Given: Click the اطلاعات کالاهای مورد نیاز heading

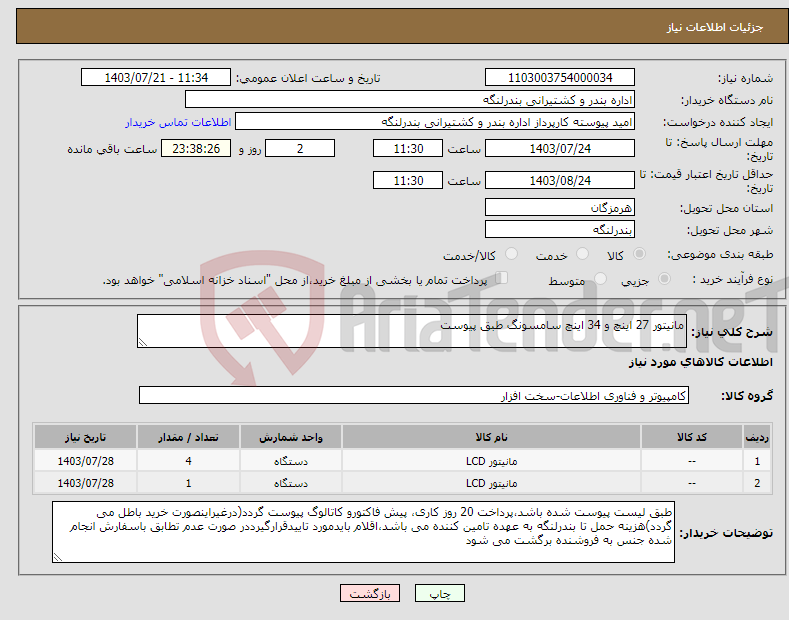Looking at the screenshot, I should [701, 362].
